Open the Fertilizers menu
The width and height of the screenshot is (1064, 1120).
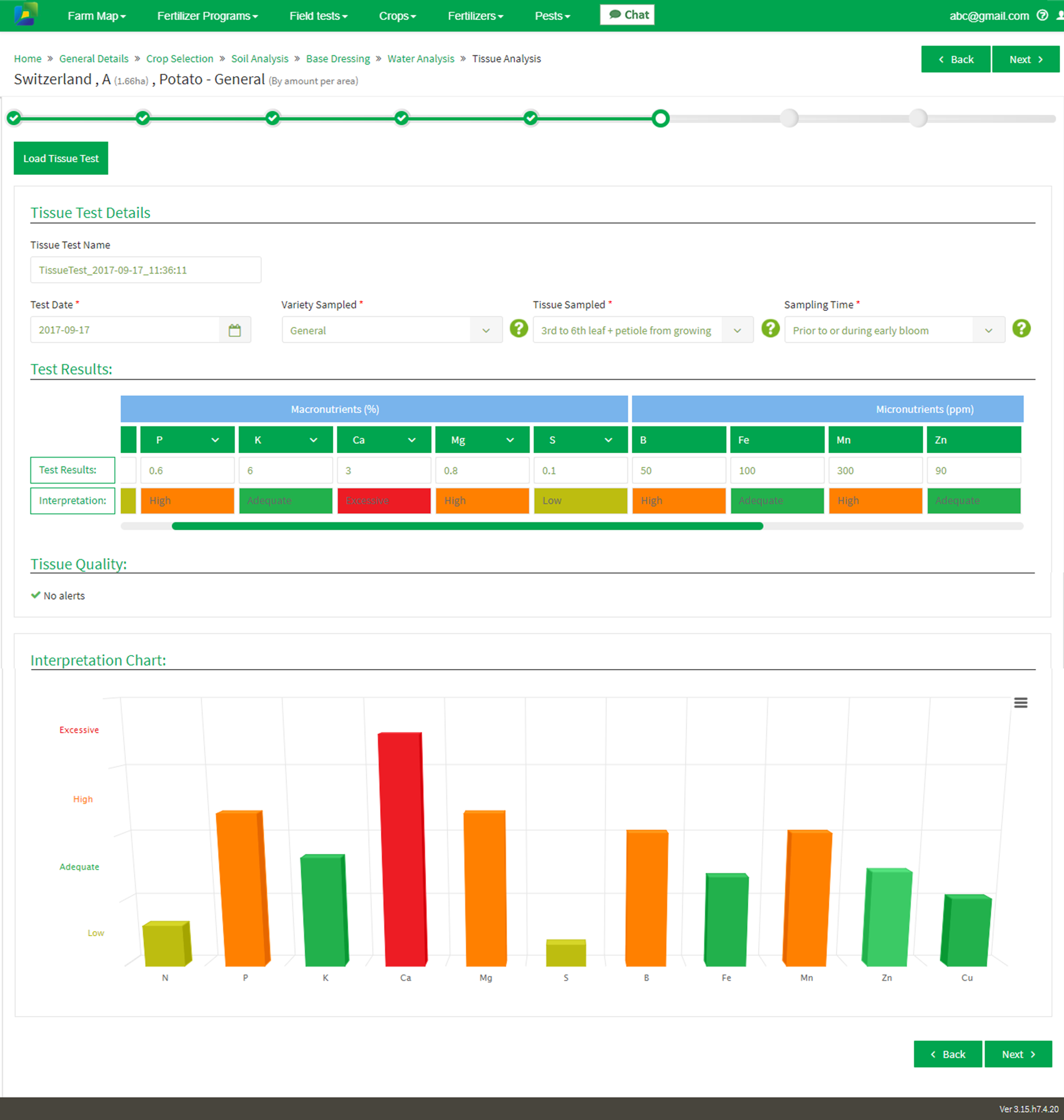tap(475, 16)
